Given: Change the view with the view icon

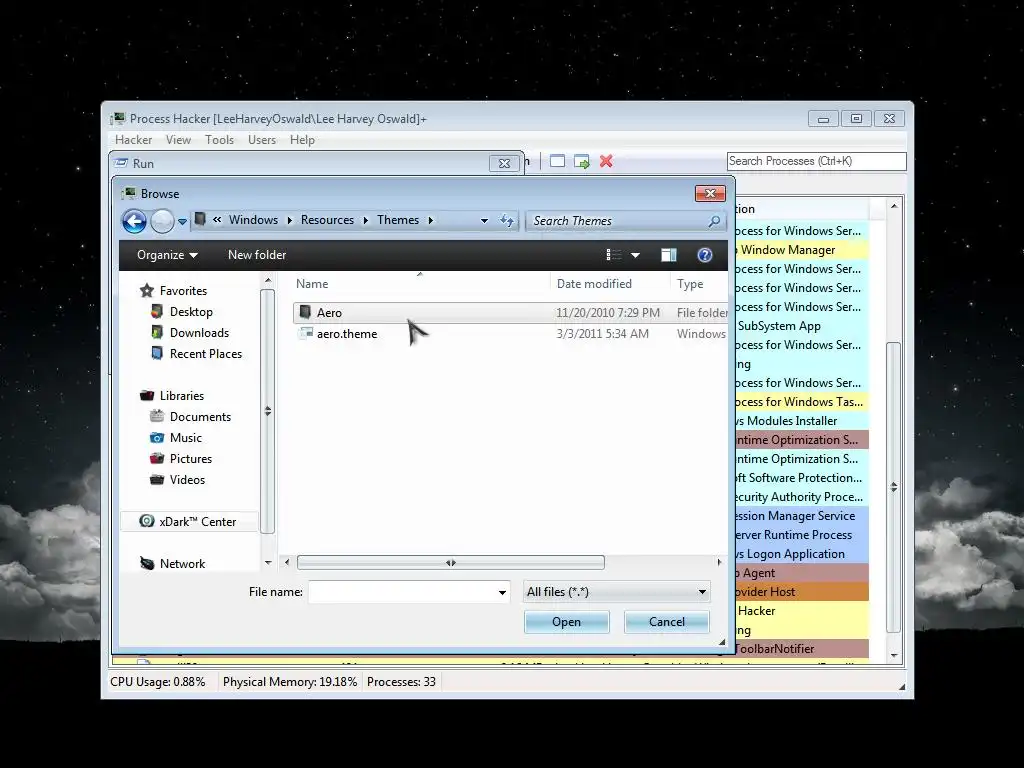Looking at the screenshot, I should [613, 255].
